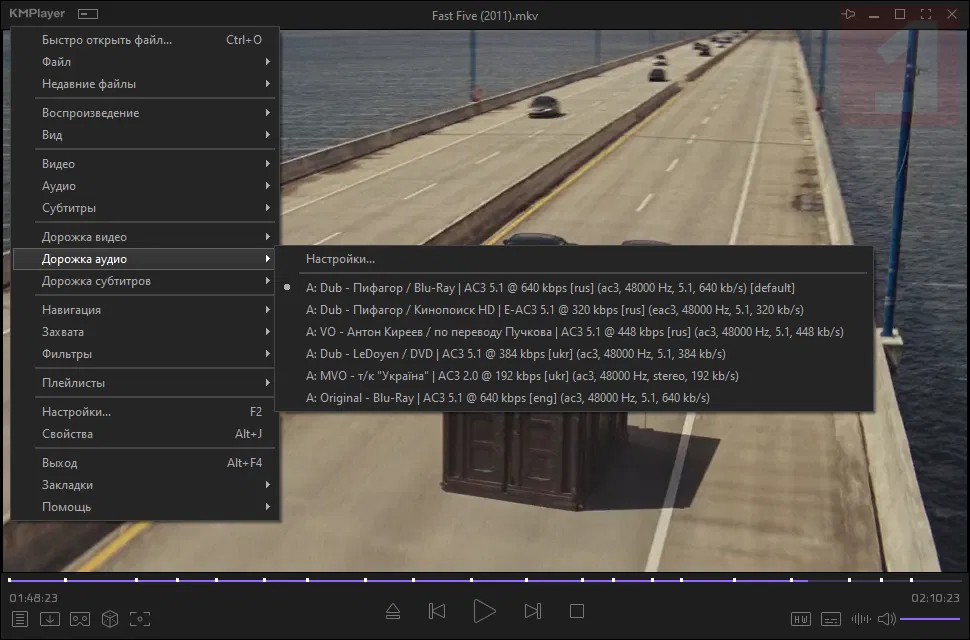Start playback with the Play button
970x640 pixels.
tap(484, 612)
